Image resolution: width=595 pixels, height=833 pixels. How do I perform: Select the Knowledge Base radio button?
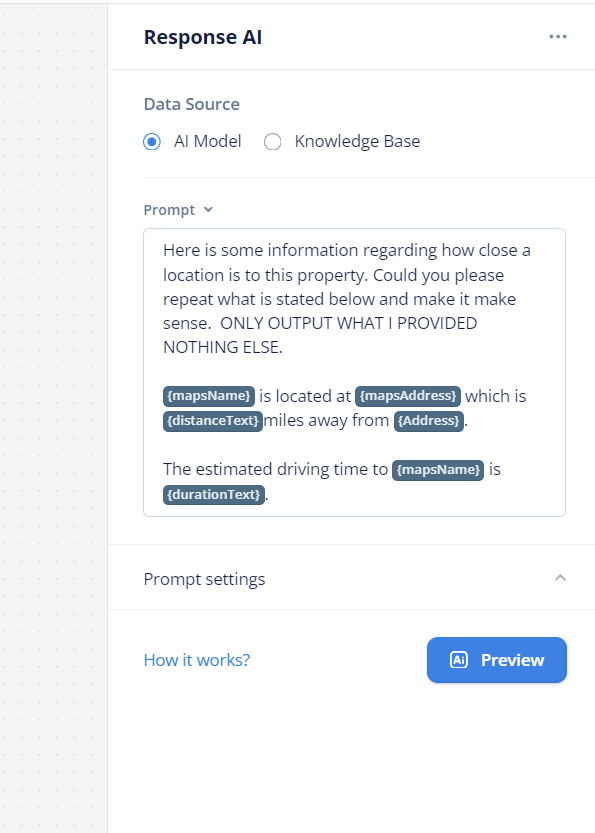click(x=273, y=142)
